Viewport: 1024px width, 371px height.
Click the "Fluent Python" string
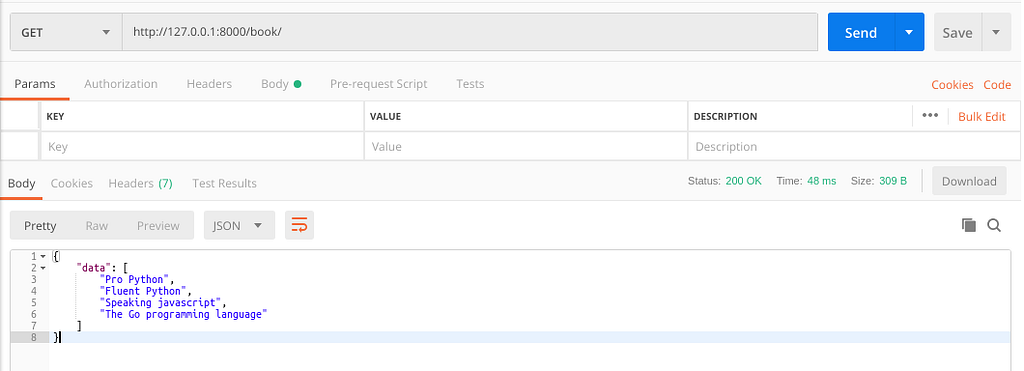click(145, 291)
